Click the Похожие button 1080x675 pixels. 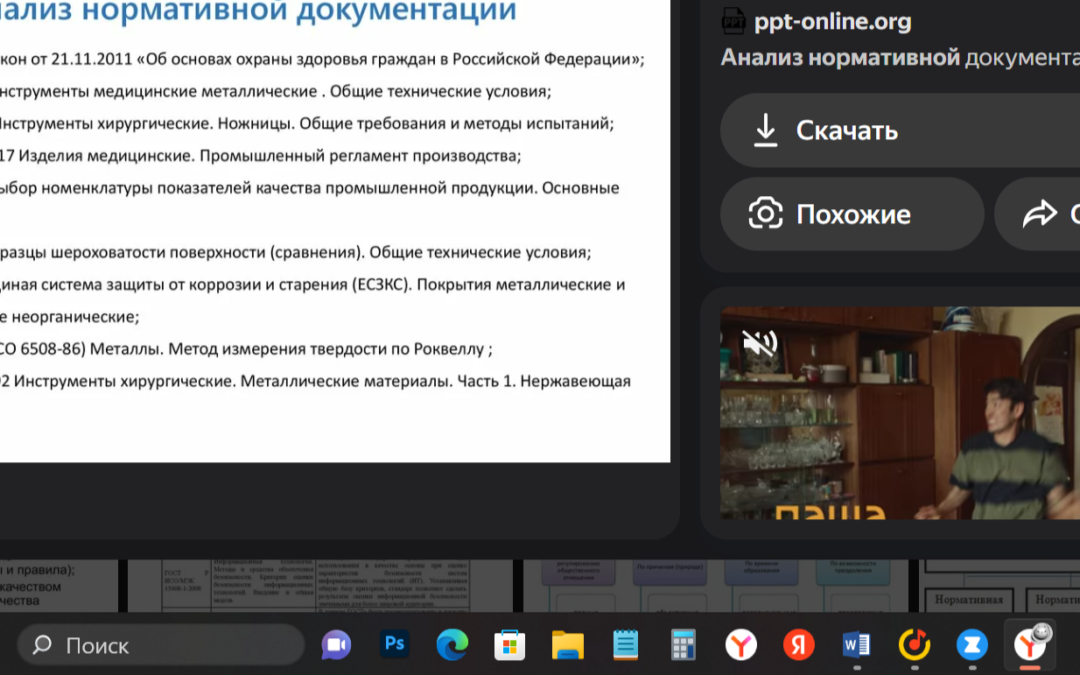[852, 214]
